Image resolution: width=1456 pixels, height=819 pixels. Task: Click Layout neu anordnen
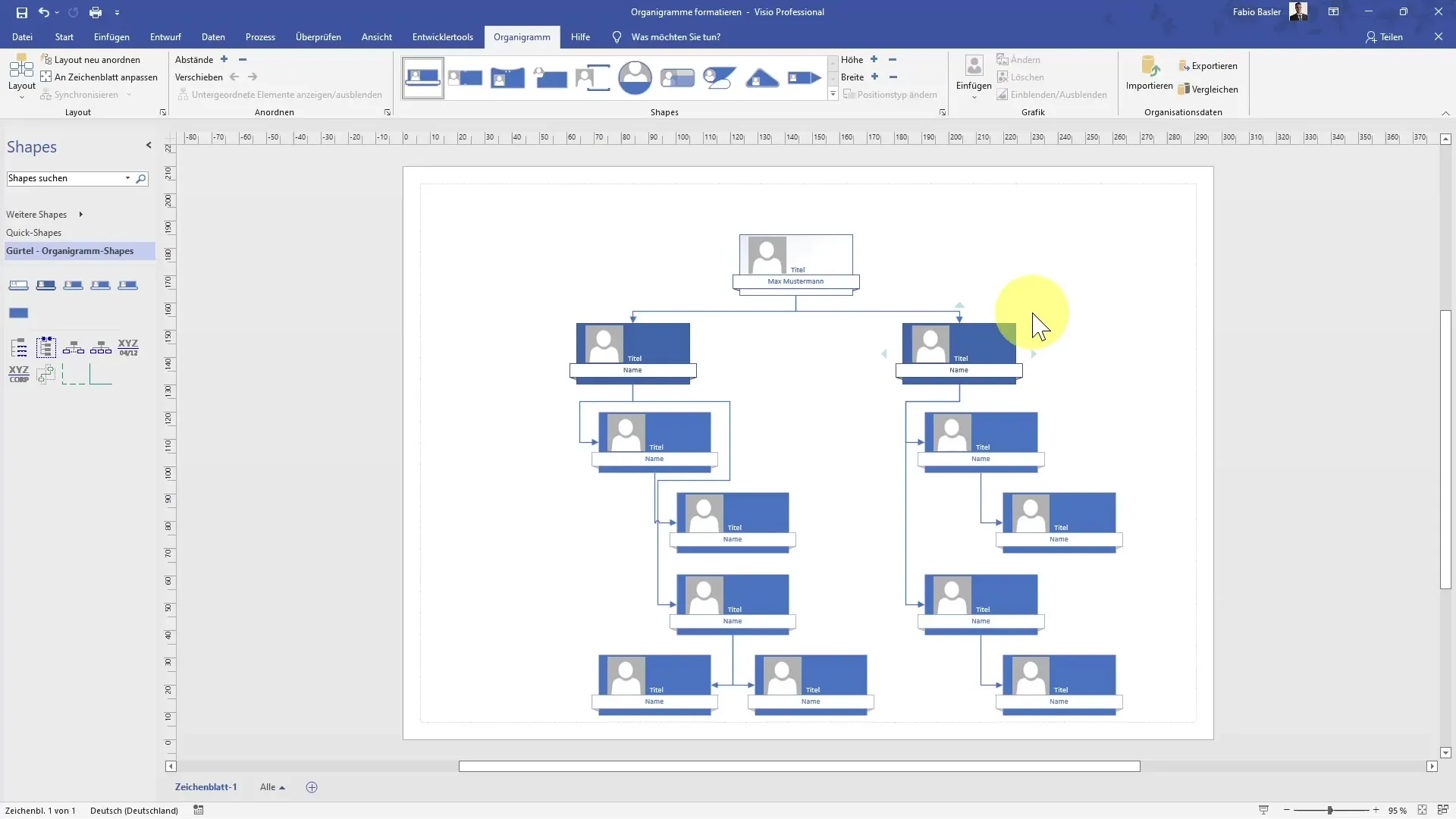coord(90,60)
